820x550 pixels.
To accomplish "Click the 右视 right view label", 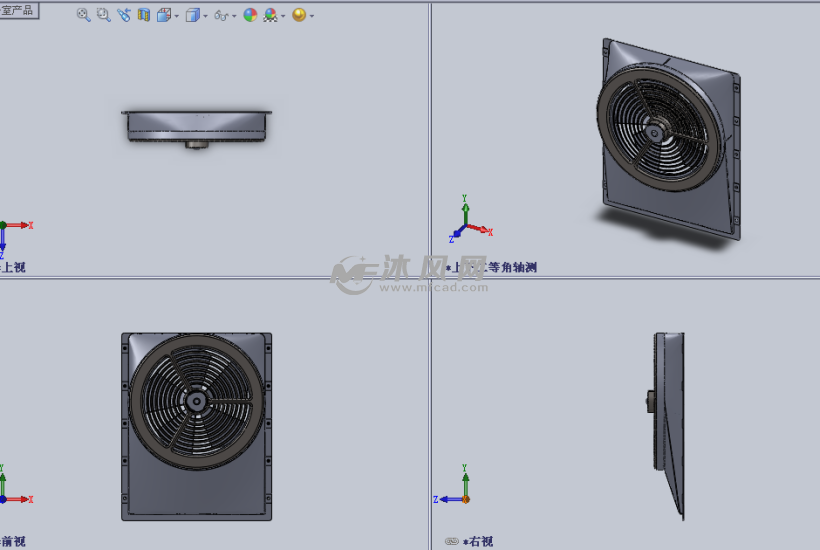I will [481, 541].
